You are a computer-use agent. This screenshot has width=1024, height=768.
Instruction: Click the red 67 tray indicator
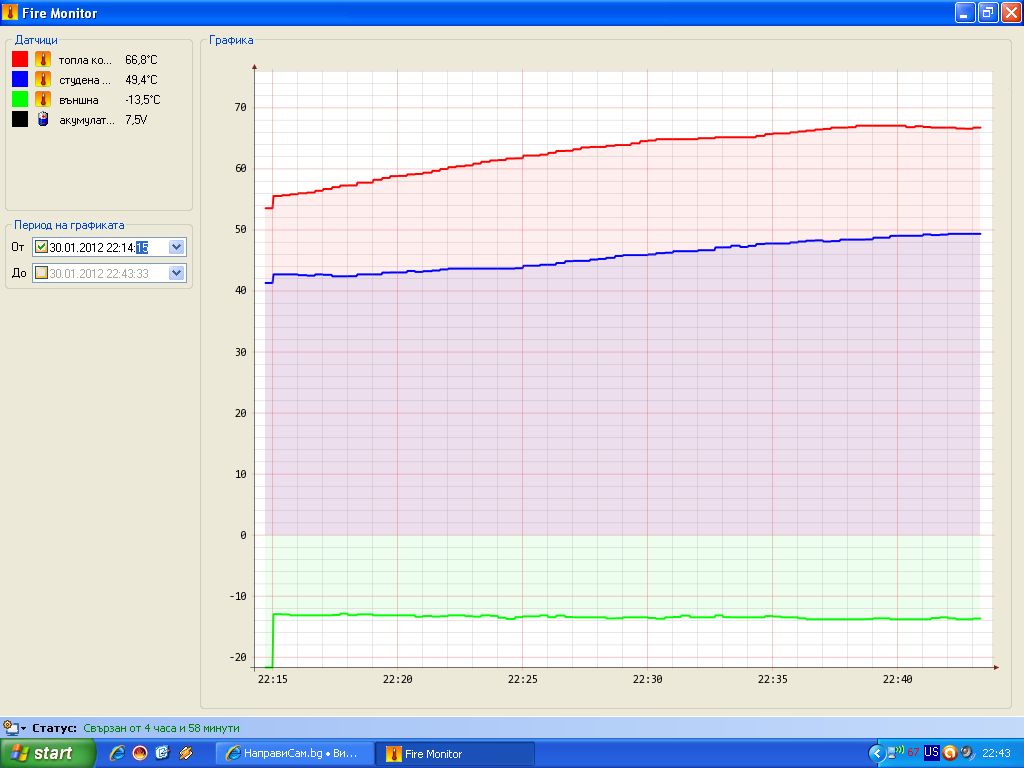pos(913,752)
